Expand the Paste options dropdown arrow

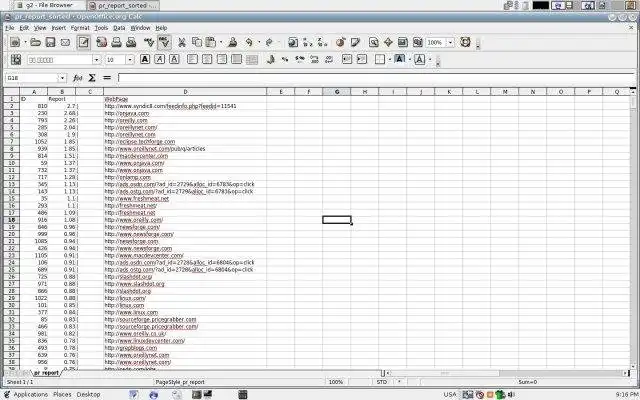coord(221,42)
